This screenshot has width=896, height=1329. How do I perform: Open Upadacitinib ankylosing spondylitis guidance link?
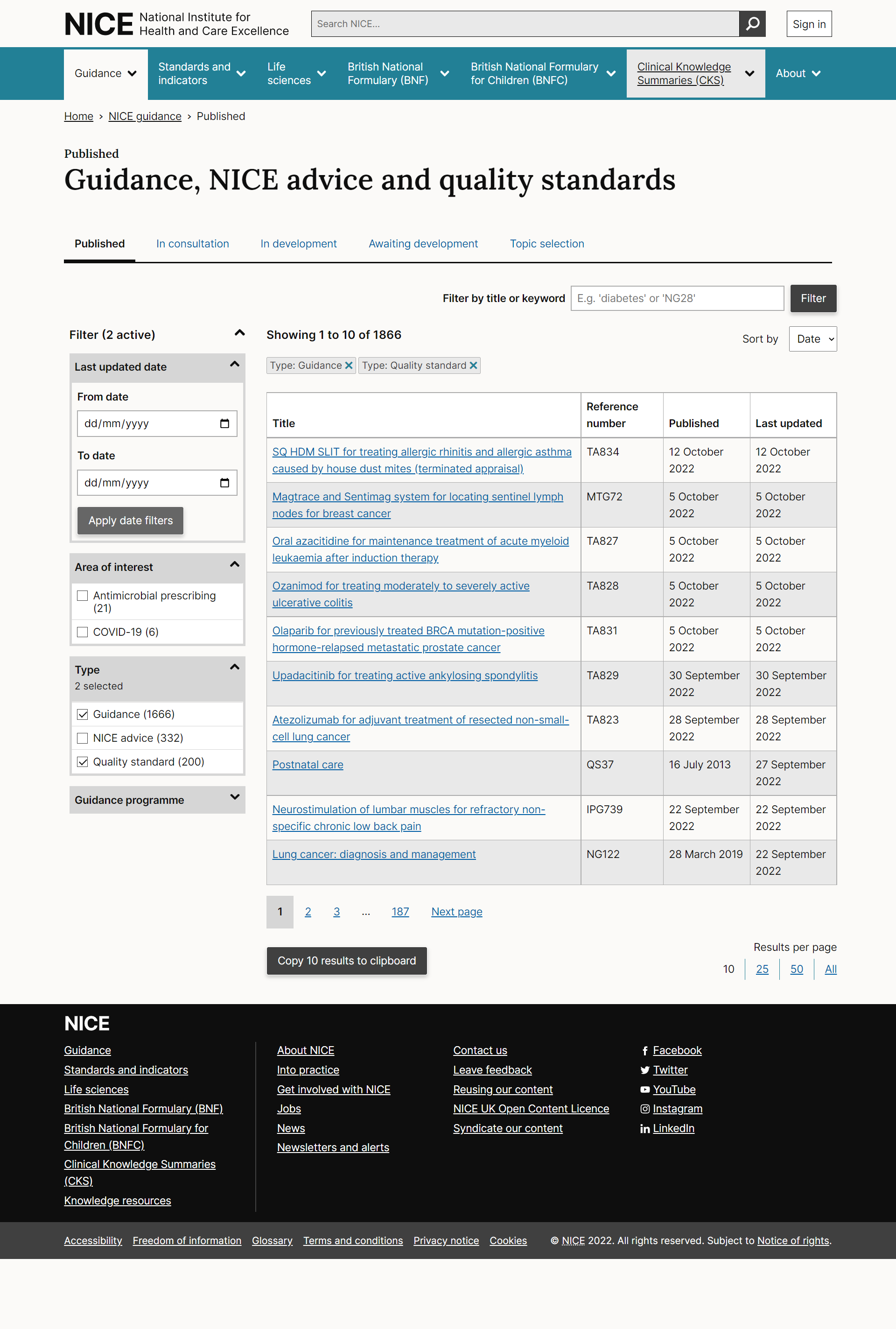tap(405, 675)
